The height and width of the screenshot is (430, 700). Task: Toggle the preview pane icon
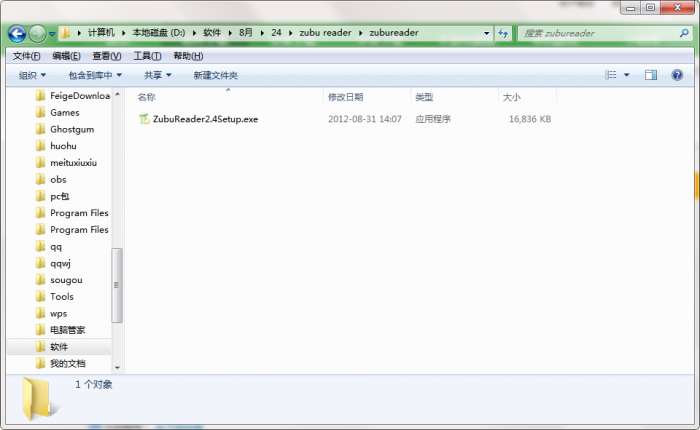650,75
